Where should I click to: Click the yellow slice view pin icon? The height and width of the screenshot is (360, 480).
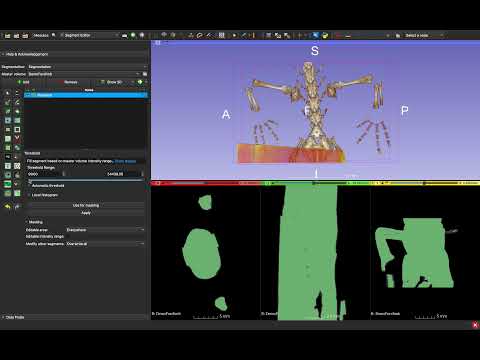378,183
